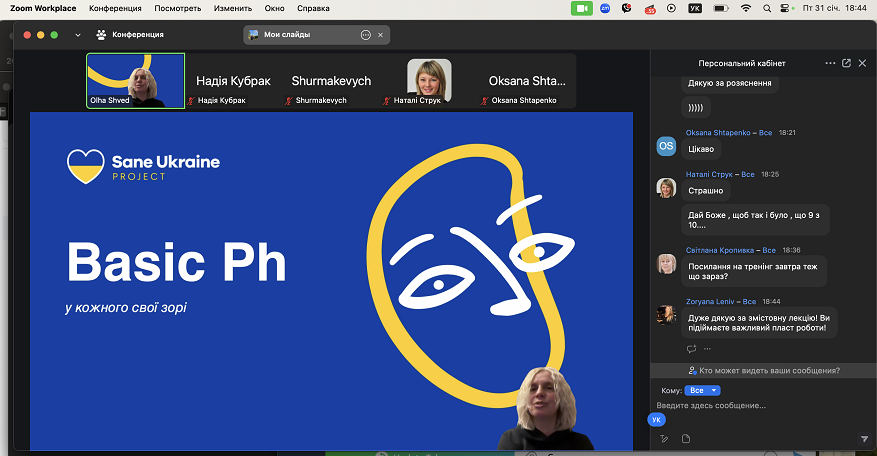Click the muted mic icon of Oksana Shtapenko

click(x=484, y=101)
